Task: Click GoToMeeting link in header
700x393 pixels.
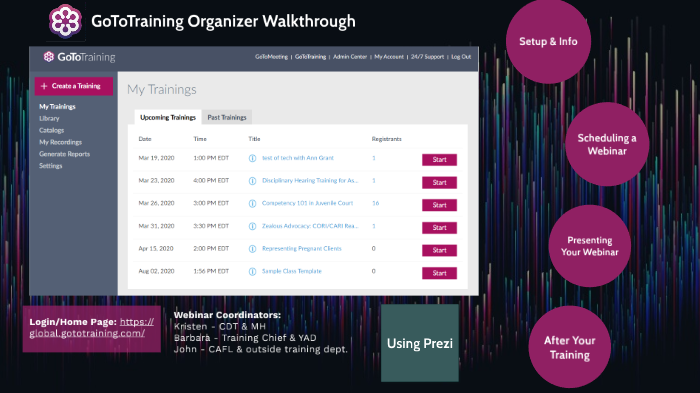Action: click(271, 57)
